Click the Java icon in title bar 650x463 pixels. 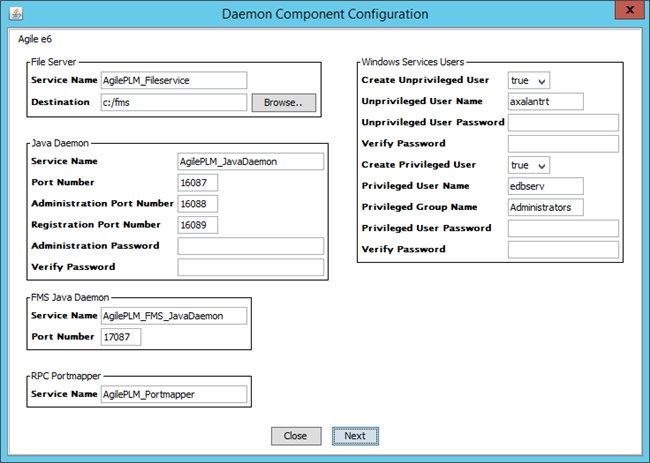pyautogui.click(x=16, y=14)
